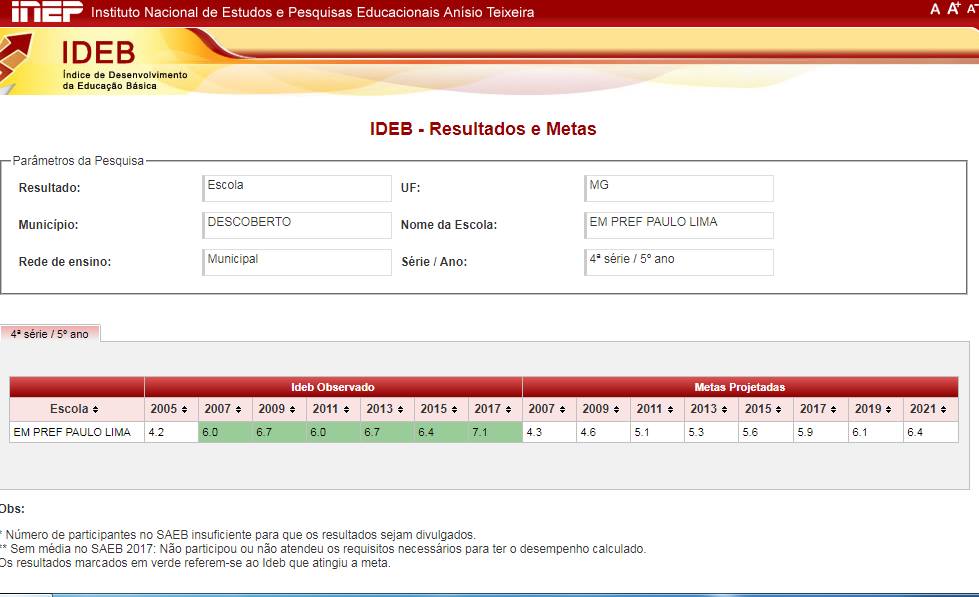979x597 pixels.
Task: Sort by 2007 under Metas Projetadas
Action: [x=549, y=409]
